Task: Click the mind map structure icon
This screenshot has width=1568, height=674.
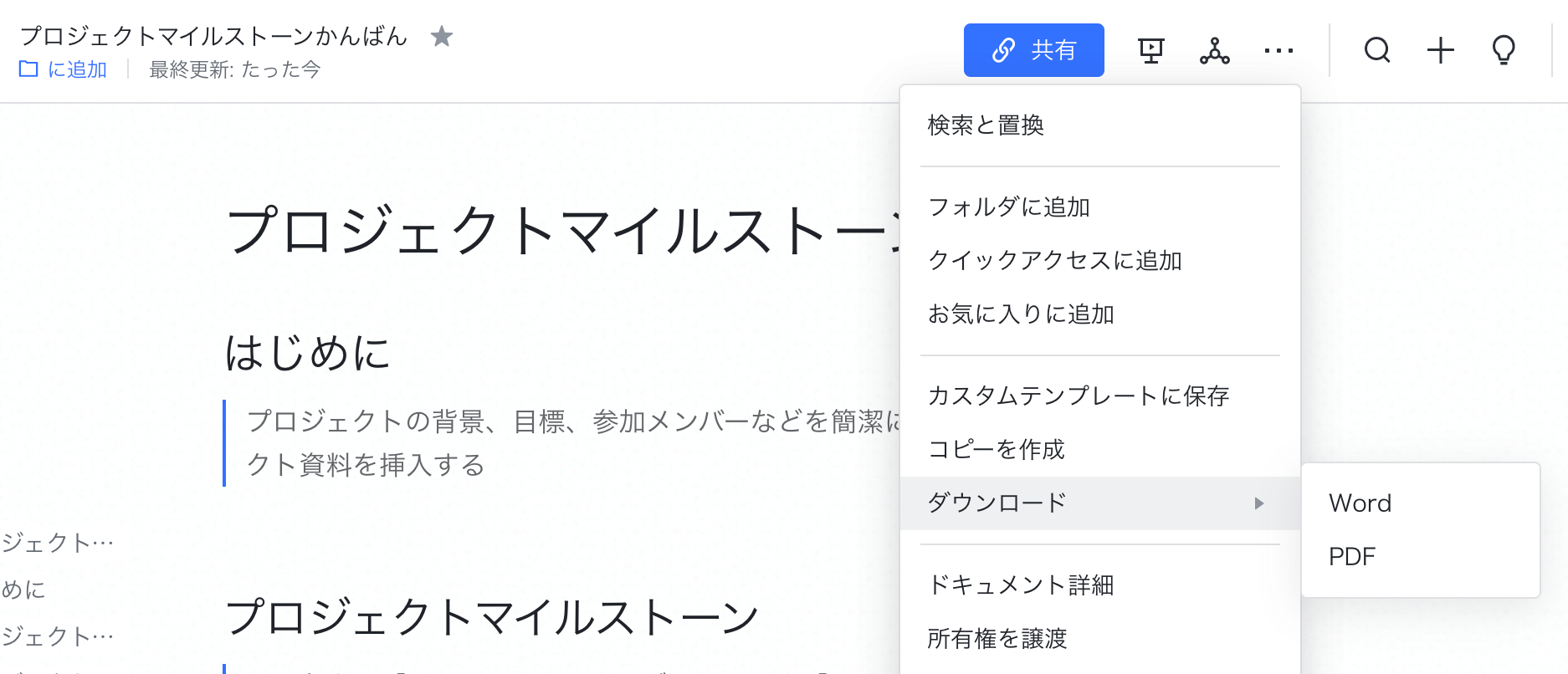Action: coord(1214,51)
